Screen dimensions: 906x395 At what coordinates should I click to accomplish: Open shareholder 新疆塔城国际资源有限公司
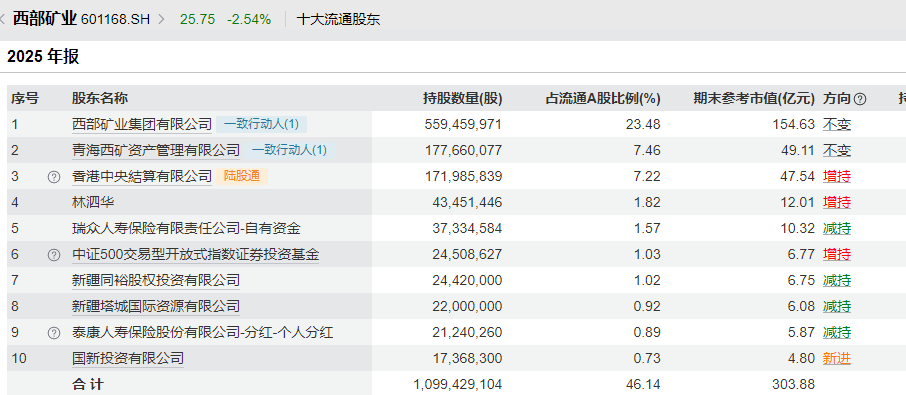(155, 307)
